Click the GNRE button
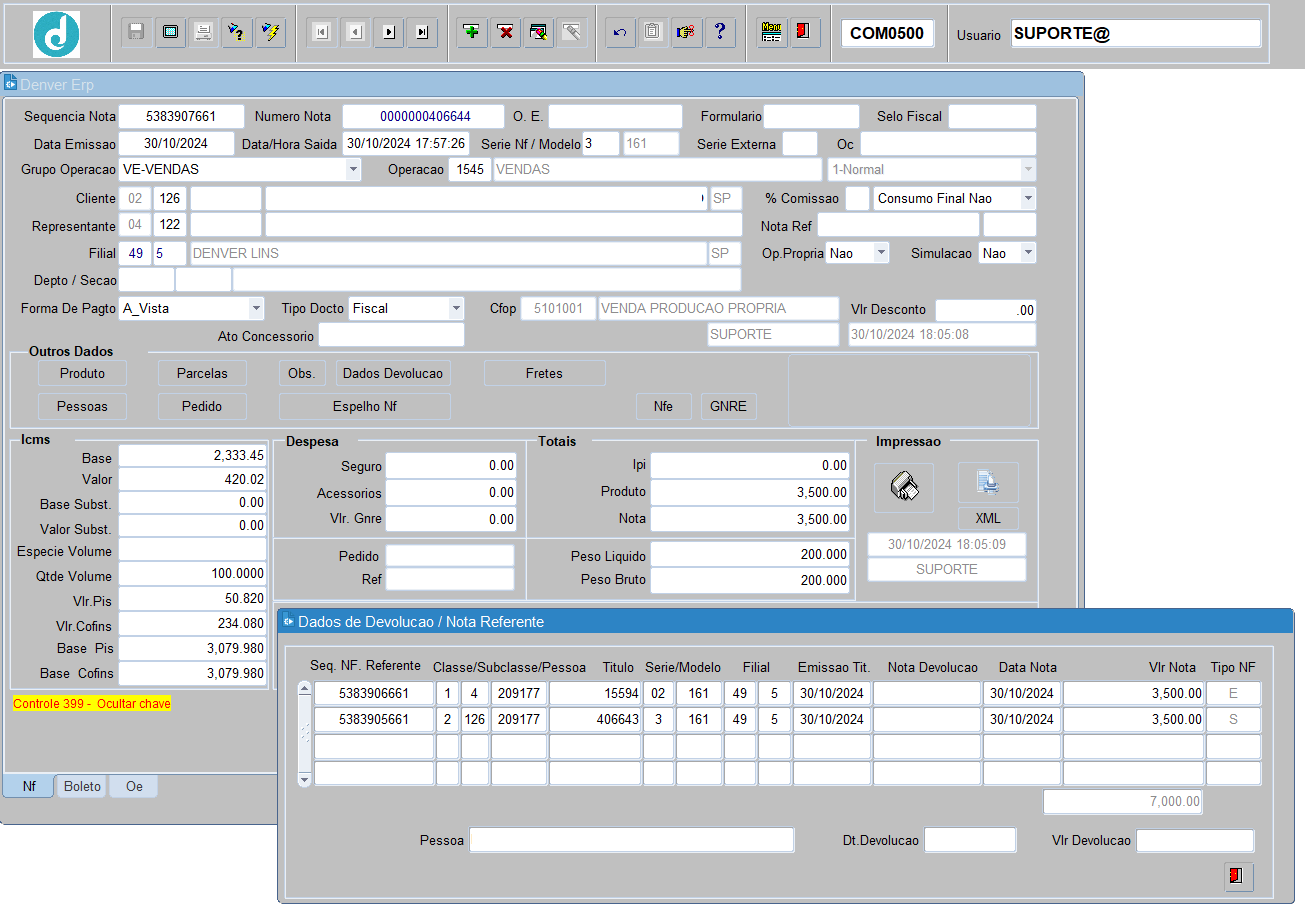1305x913 pixels. (729, 406)
